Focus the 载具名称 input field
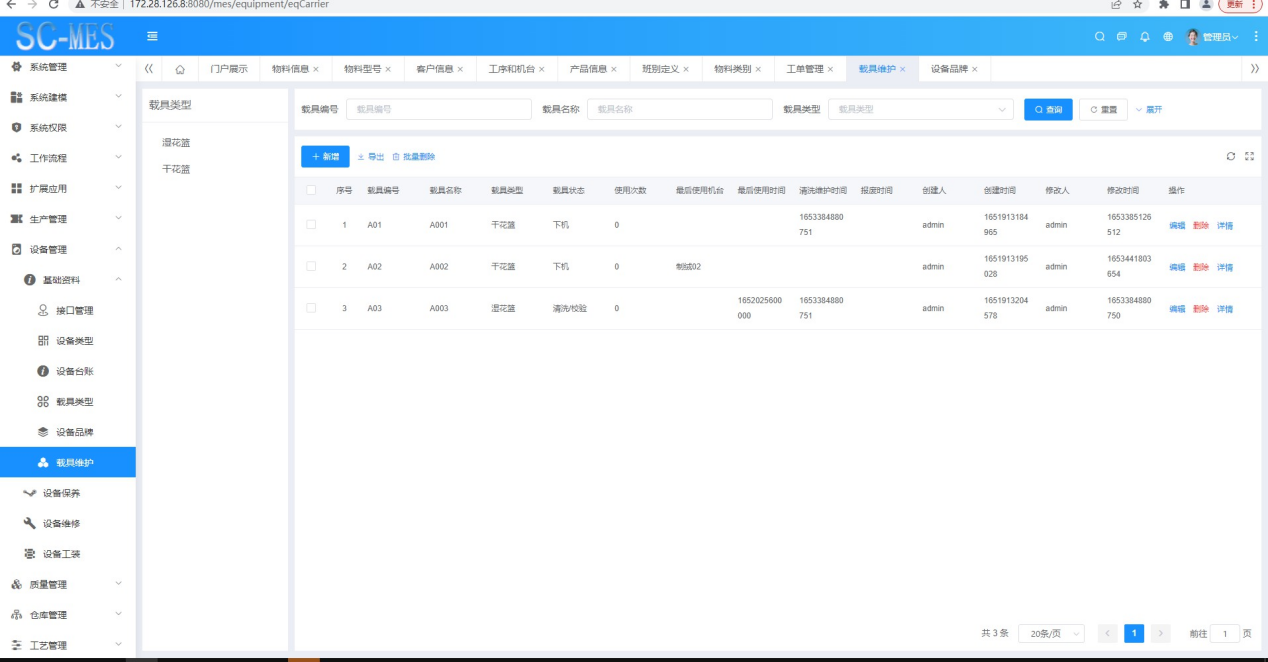 [680, 109]
